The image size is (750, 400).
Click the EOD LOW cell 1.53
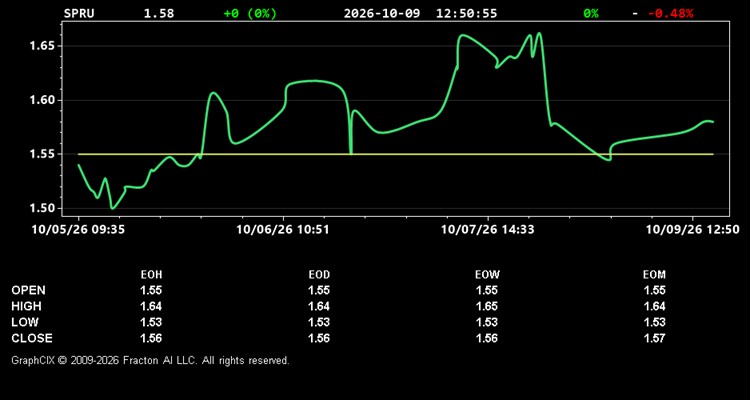pos(319,322)
